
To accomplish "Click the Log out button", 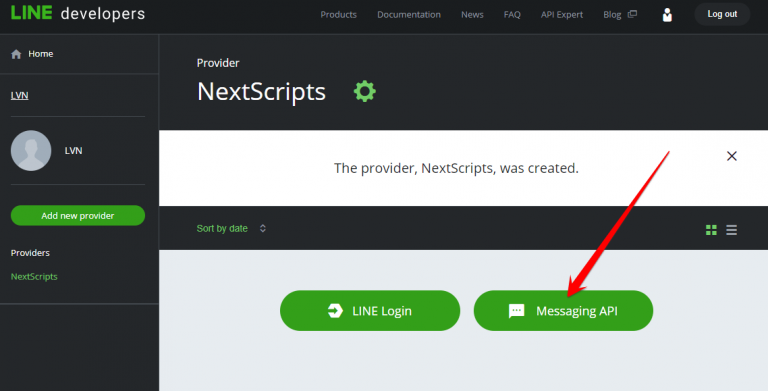I will coord(722,14).
